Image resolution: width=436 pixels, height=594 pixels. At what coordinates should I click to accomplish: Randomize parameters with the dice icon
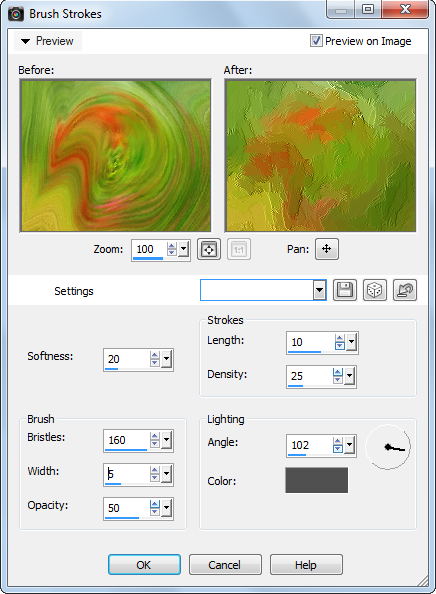coord(375,290)
